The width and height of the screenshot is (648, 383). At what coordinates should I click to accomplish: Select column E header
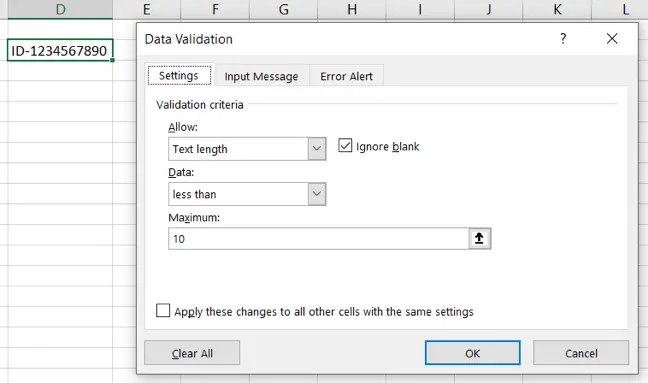point(147,9)
